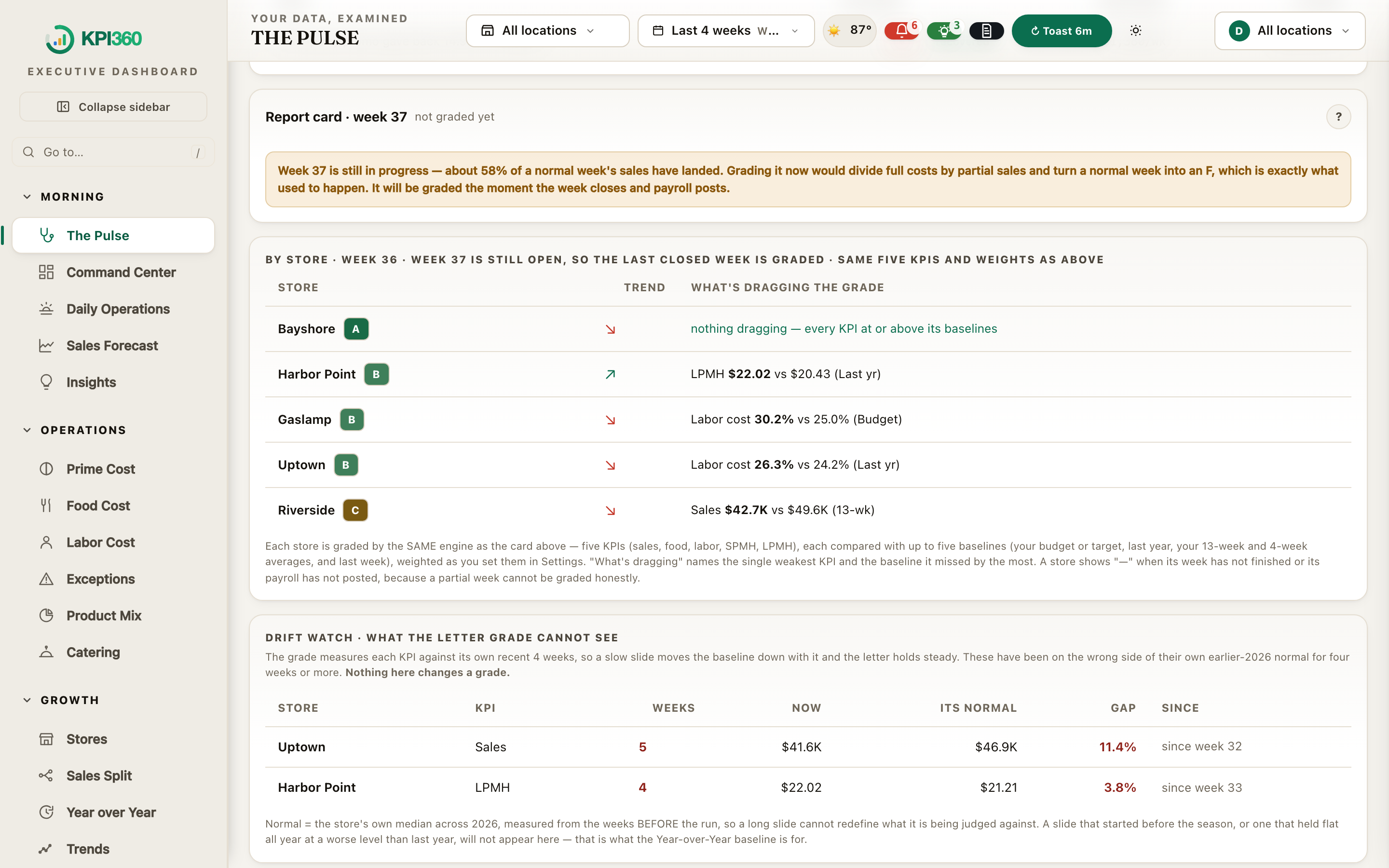Open the user account All locations dropdown
Viewport: 1389px width, 868px height.
pyautogui.click(x=1290, y=30)
